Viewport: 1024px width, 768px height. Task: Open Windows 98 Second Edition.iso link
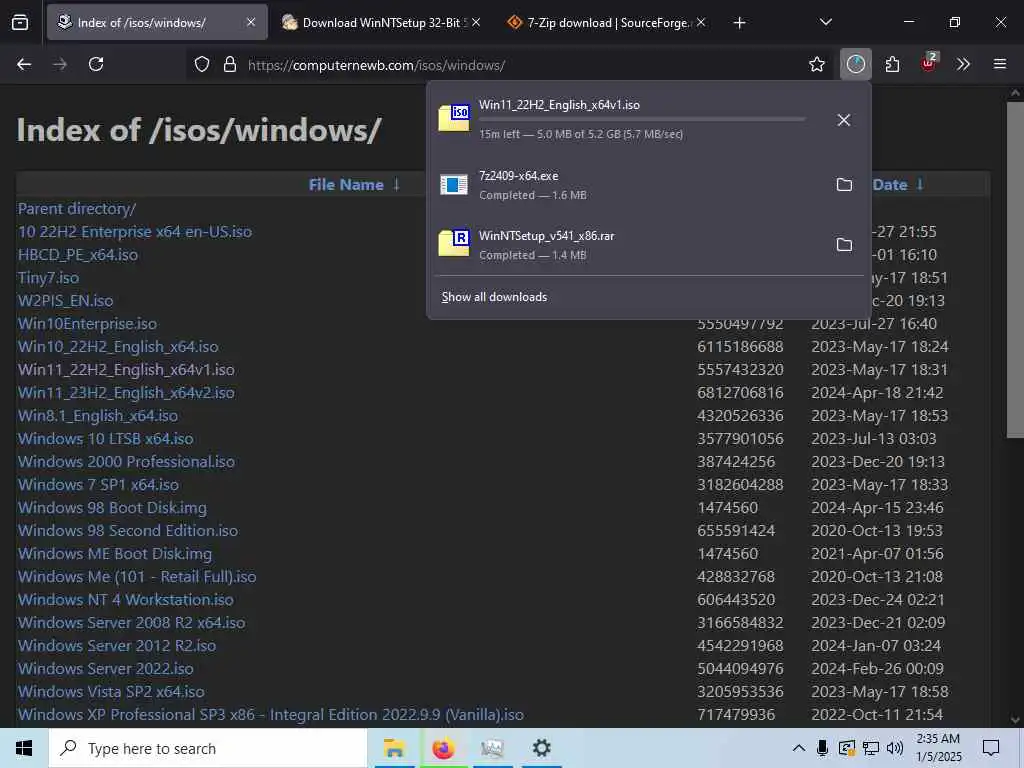coord(128,530)
